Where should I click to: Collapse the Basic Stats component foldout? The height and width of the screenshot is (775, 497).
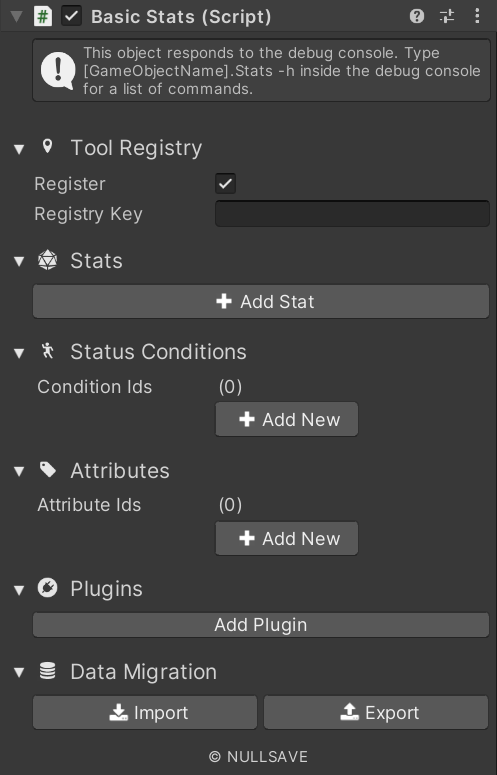(x=16, y=16)
